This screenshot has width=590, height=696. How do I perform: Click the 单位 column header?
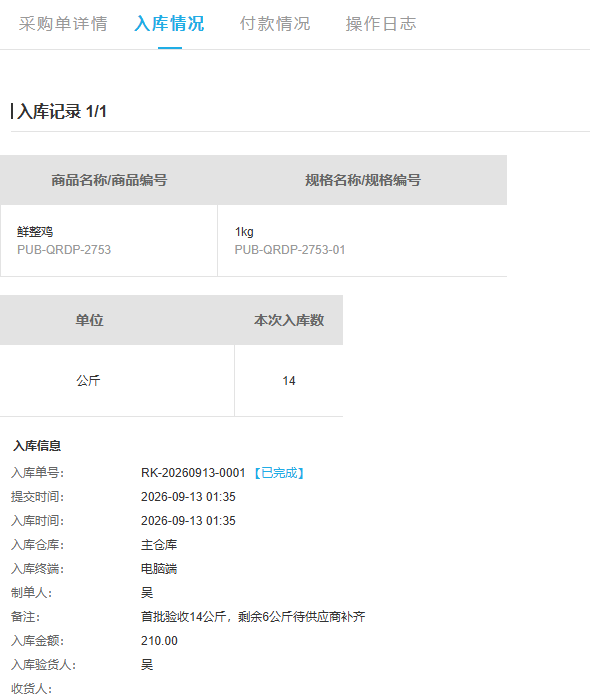click(x=89, y=320)
